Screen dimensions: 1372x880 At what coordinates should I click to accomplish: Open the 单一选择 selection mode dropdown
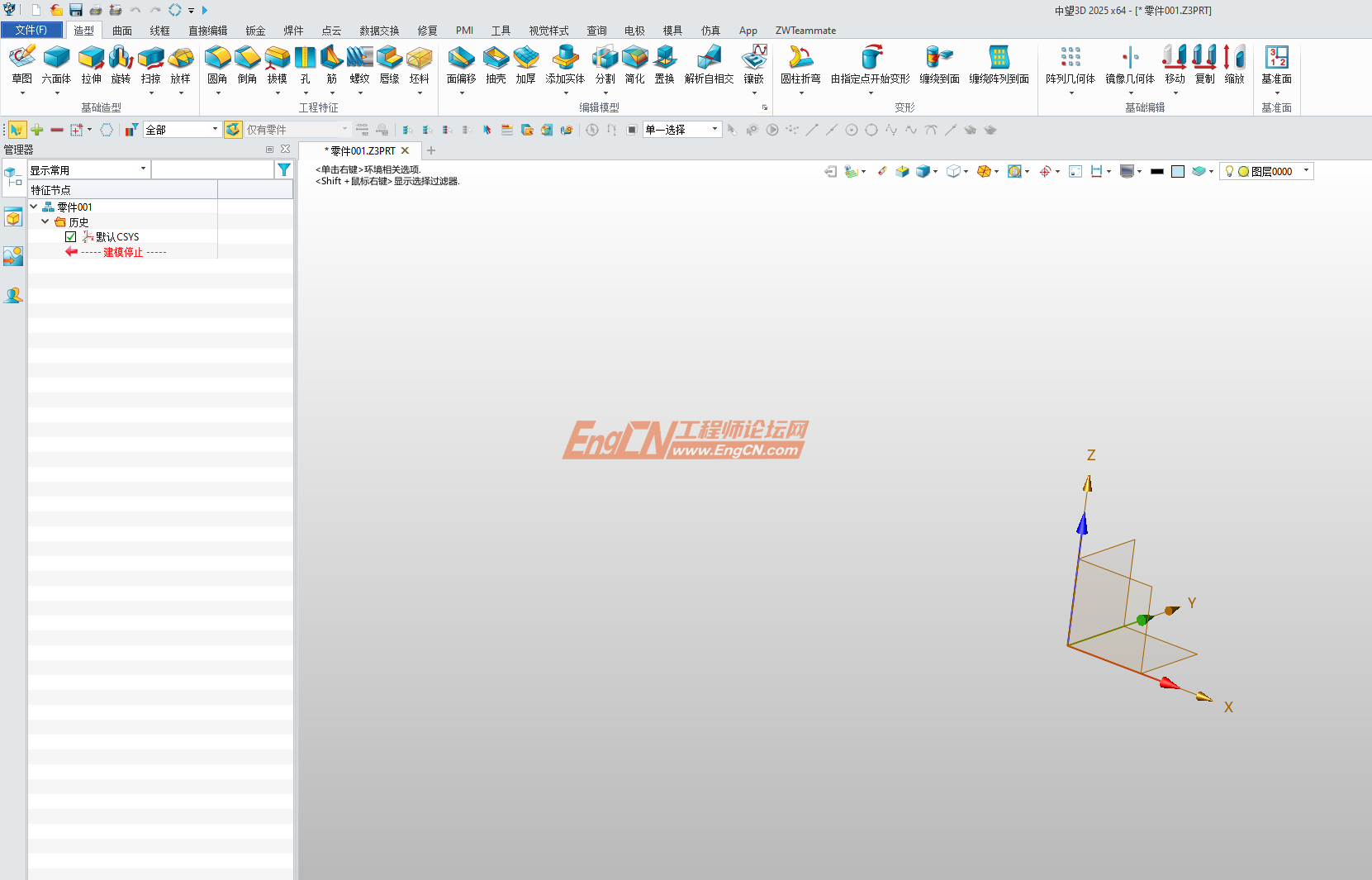click(714, 129)
